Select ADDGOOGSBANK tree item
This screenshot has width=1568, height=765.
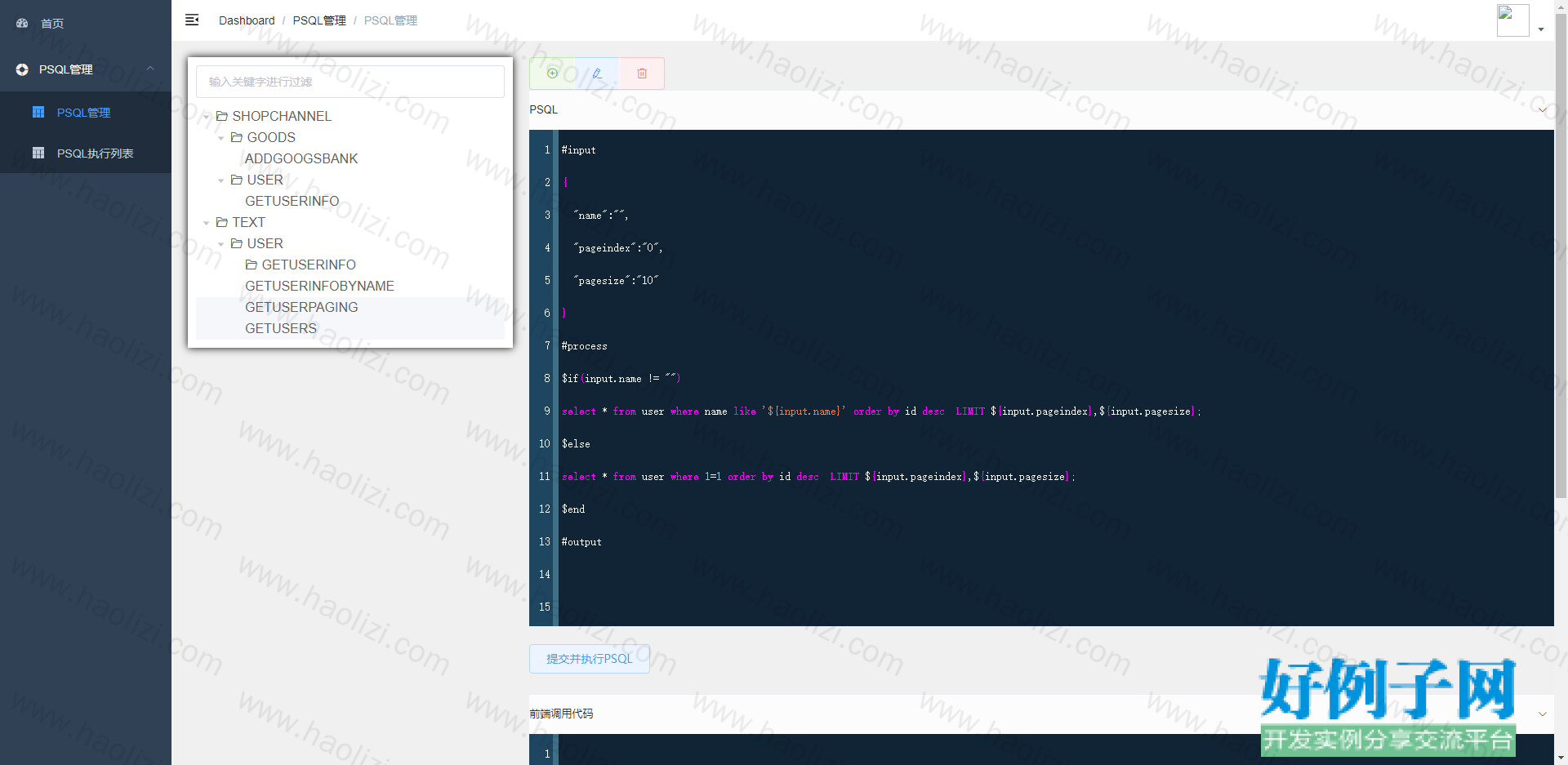tap(301, 158)
